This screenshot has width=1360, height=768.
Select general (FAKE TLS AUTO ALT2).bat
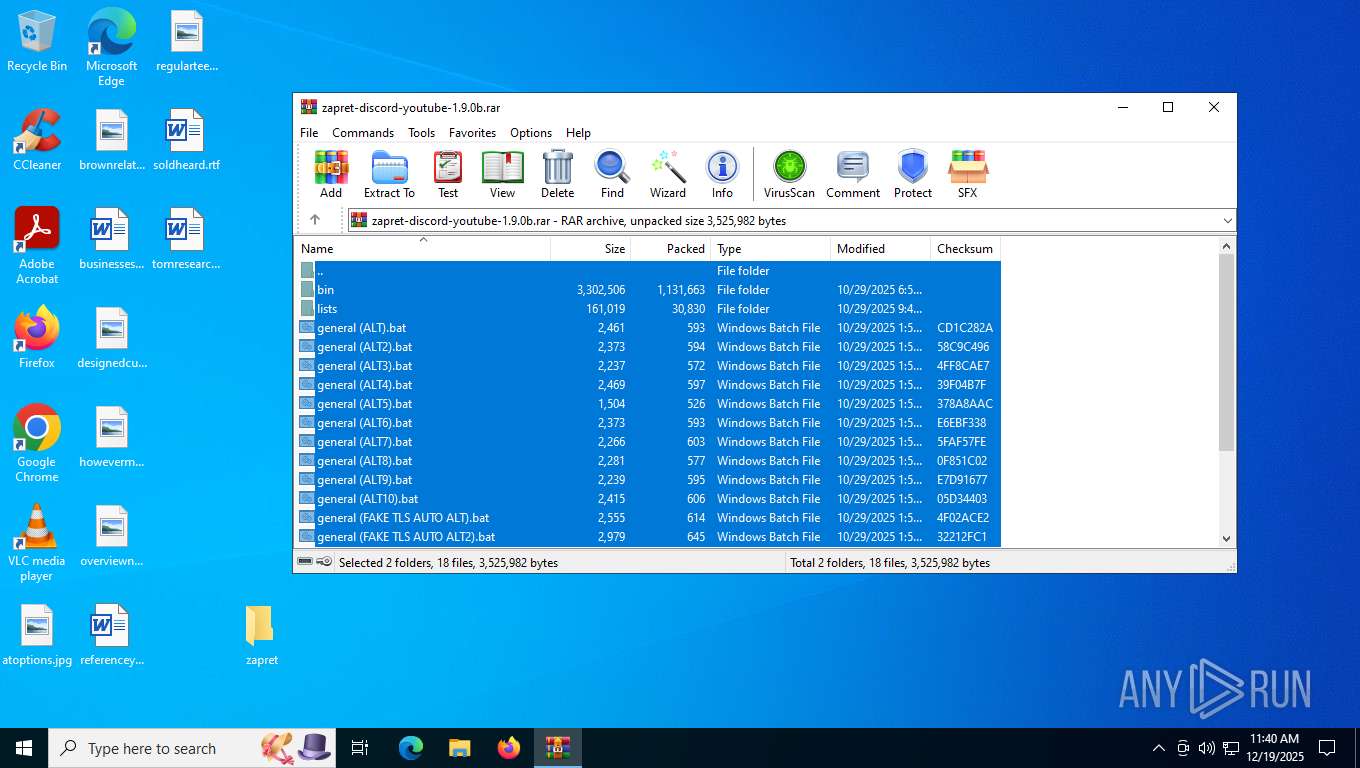[648, 536]
